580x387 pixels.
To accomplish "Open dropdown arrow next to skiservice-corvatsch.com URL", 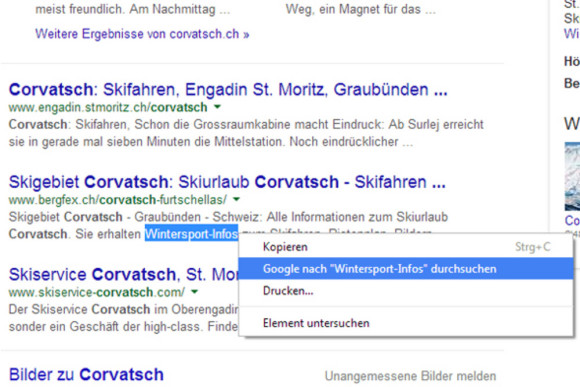I will pos(194,292).
